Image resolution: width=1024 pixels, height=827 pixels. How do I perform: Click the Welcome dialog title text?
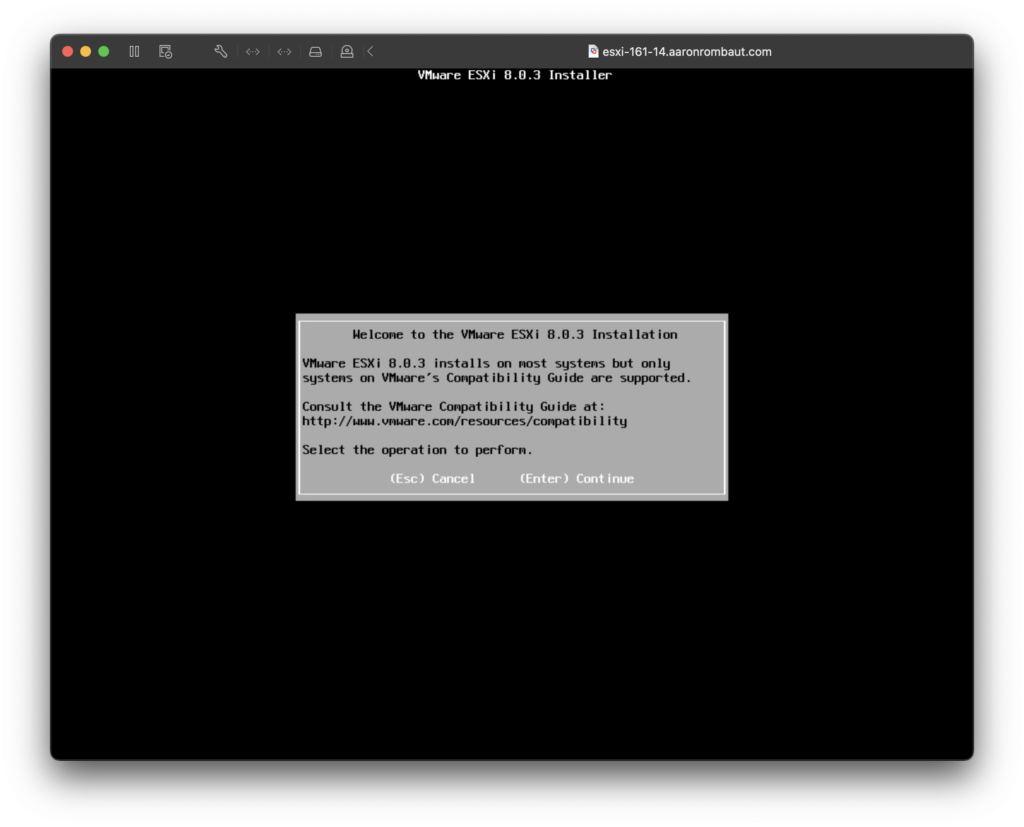[x=514, y=335]
